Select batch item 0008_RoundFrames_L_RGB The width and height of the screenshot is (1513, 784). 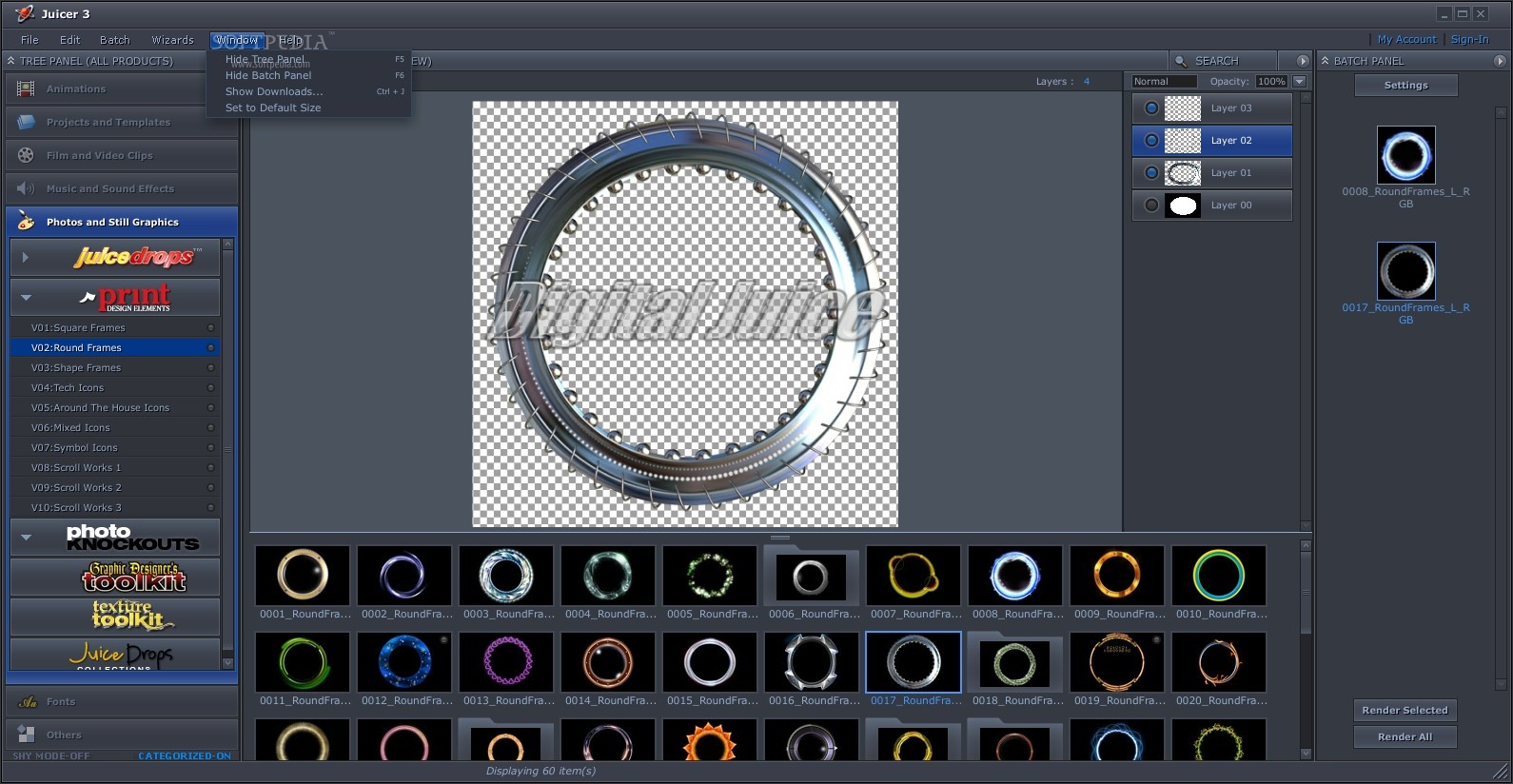coord(1406,155)
